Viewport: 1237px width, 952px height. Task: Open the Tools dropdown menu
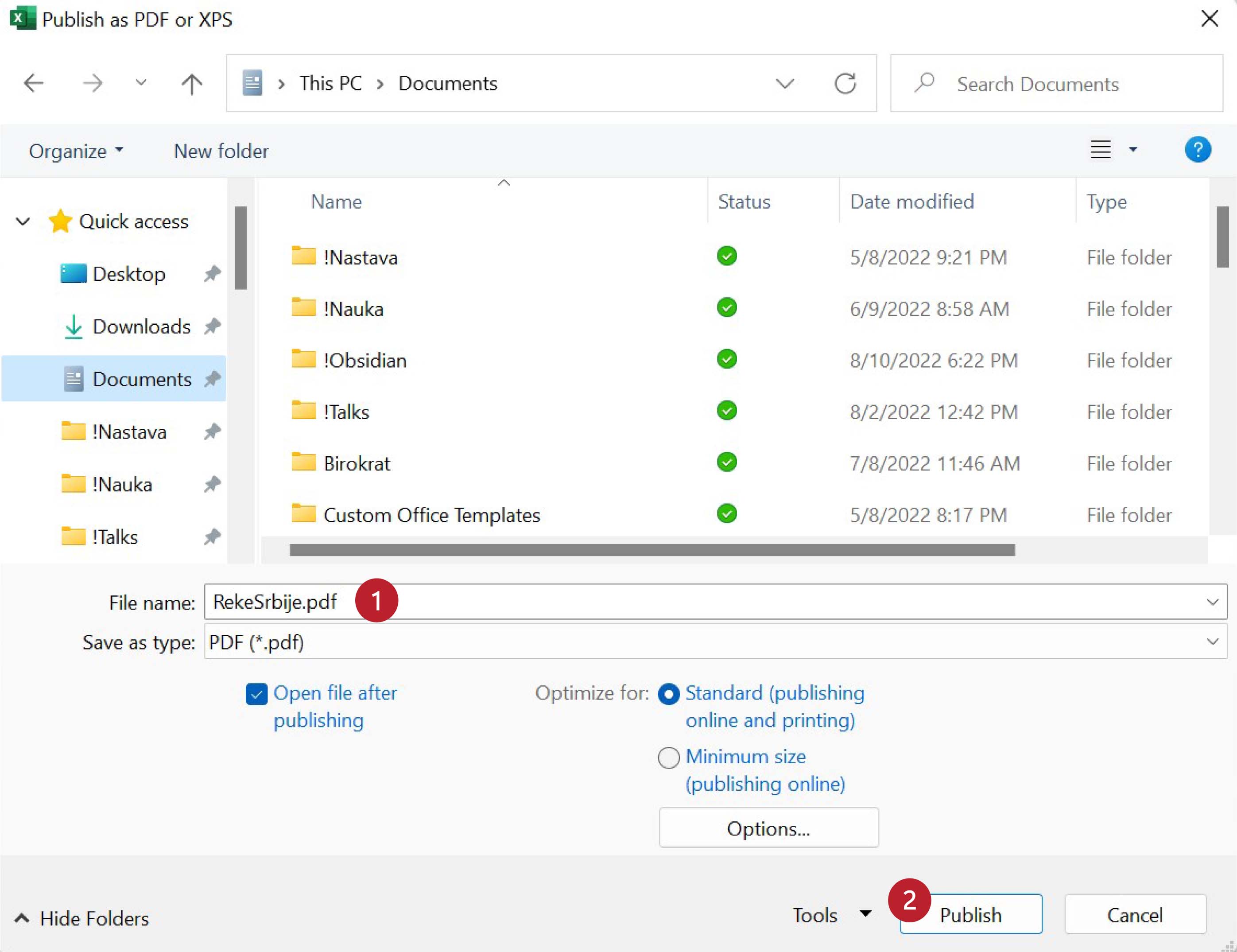[831, 915]
